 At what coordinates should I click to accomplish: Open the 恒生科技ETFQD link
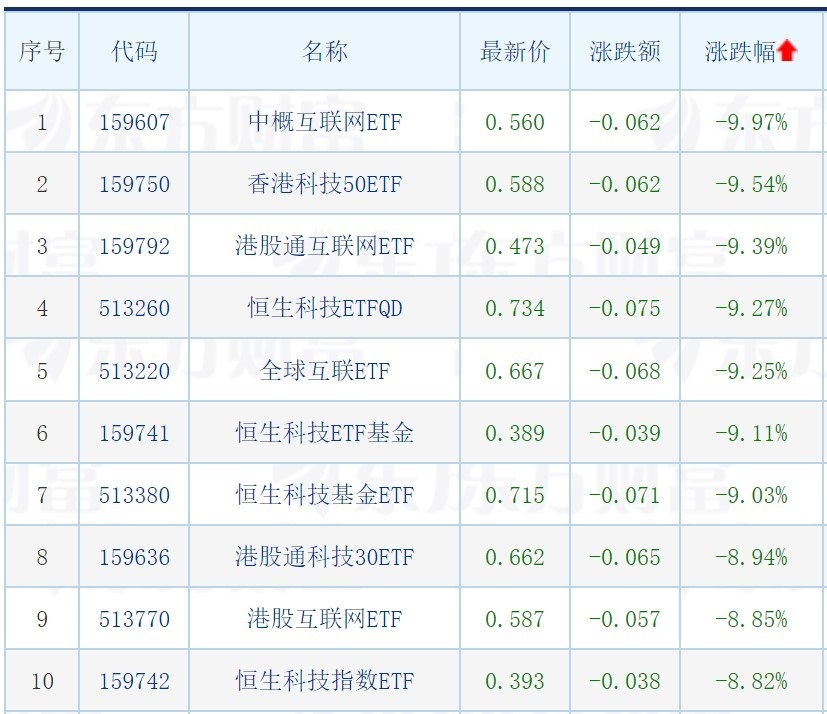point(325,308)
